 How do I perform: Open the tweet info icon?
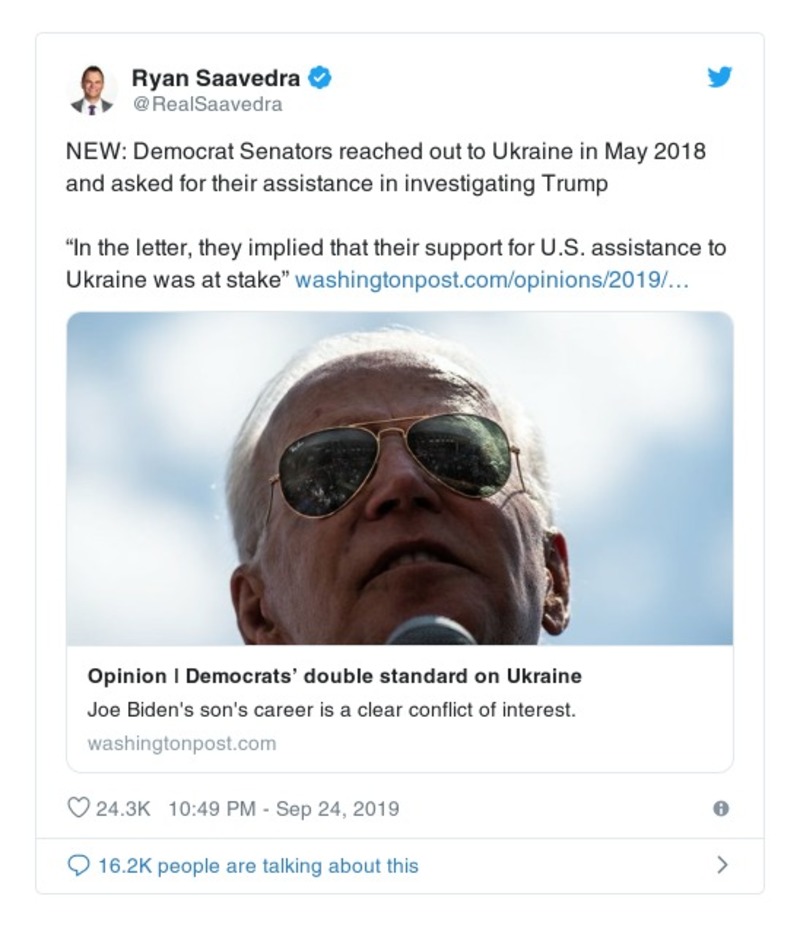[x=720, y=809]
